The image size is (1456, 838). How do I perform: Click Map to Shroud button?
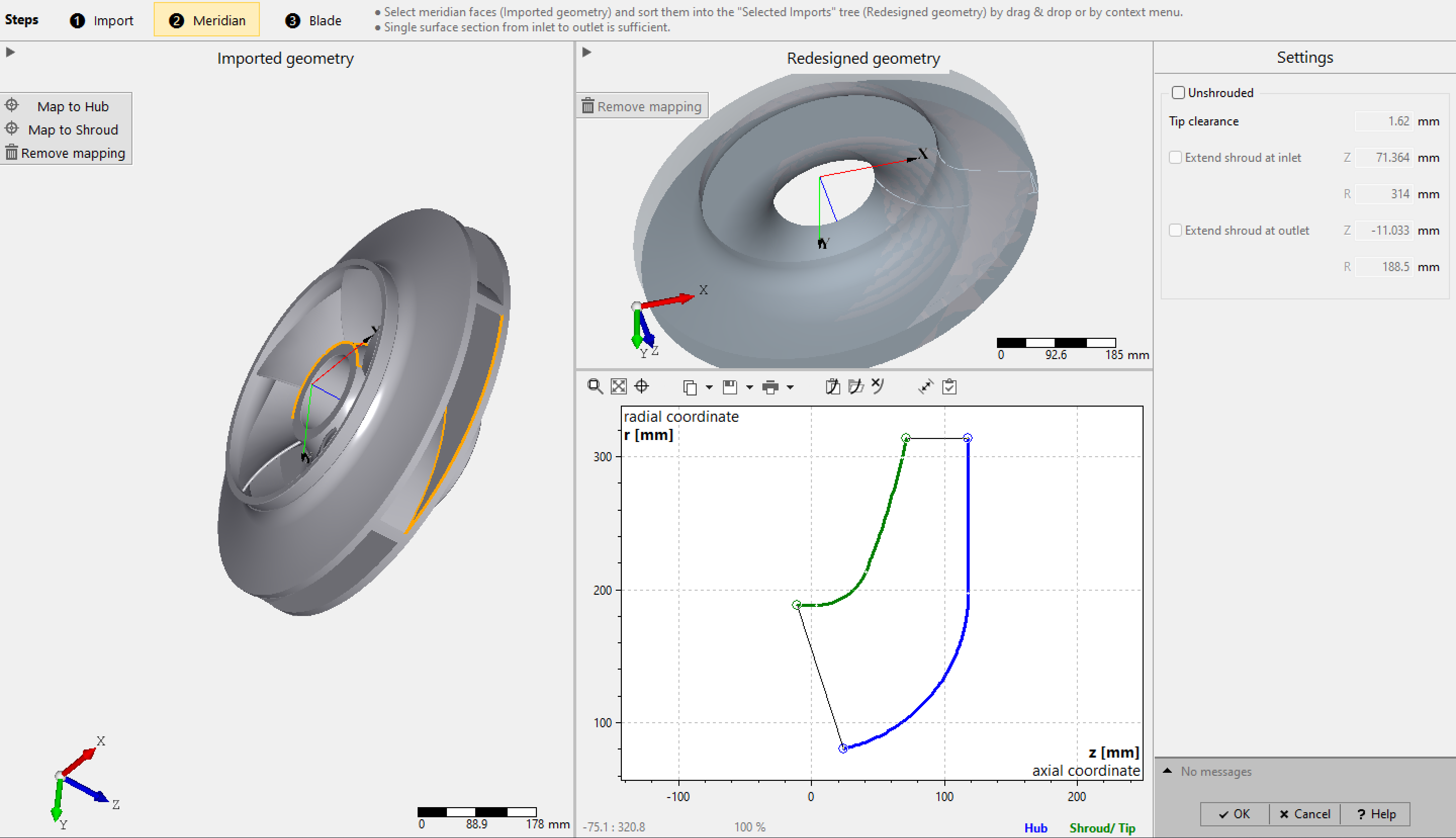[x=72, y=129]
